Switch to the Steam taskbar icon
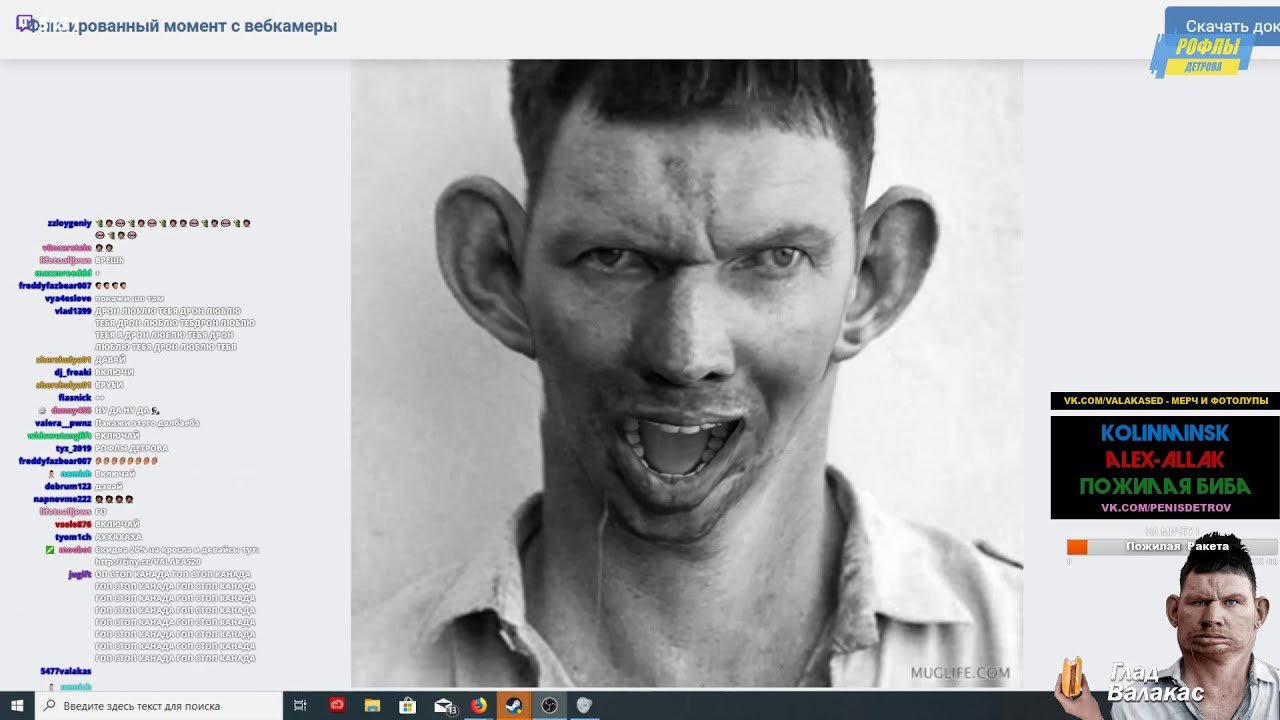 514,705
